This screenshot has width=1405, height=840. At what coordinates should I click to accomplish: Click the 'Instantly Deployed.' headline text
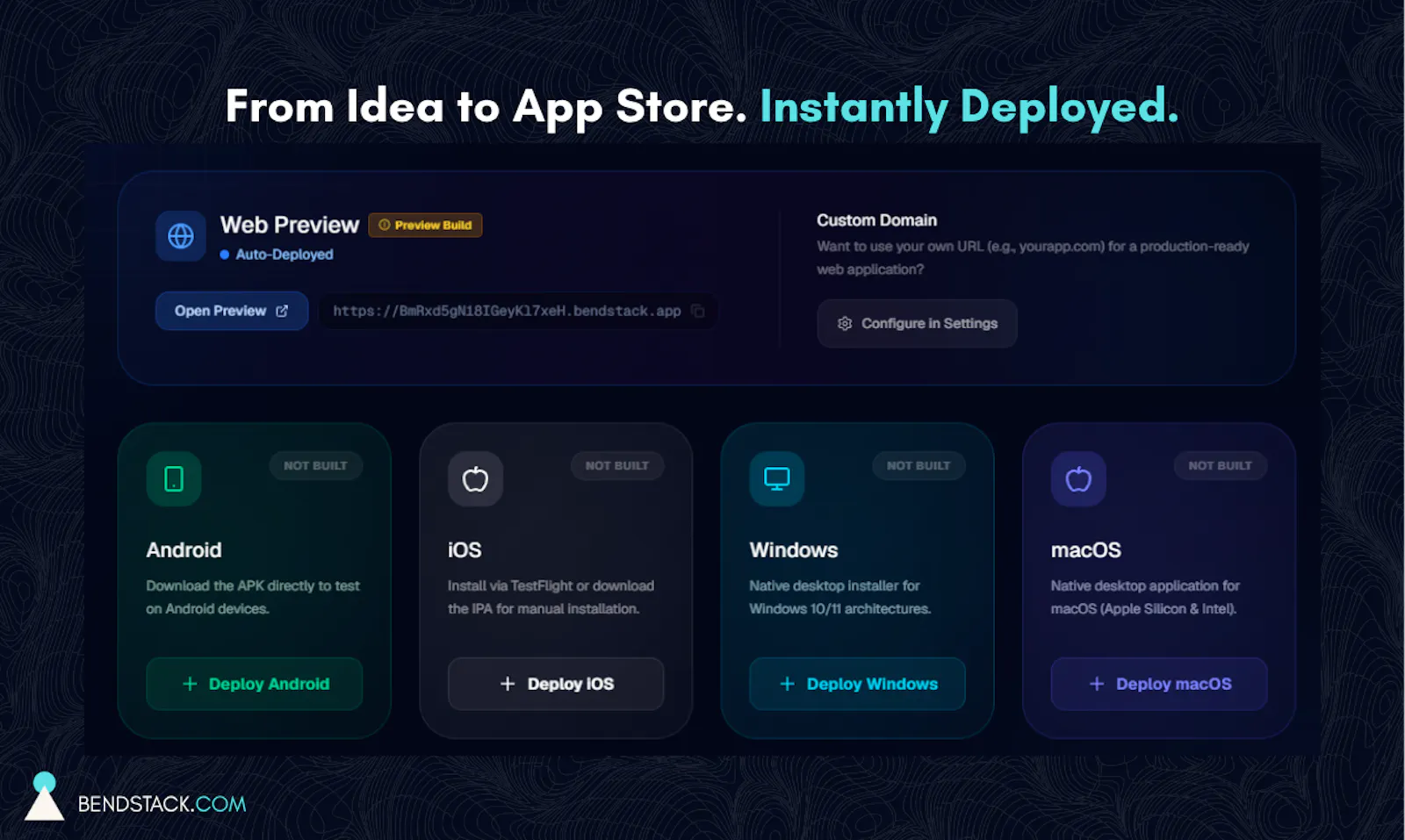969,107
